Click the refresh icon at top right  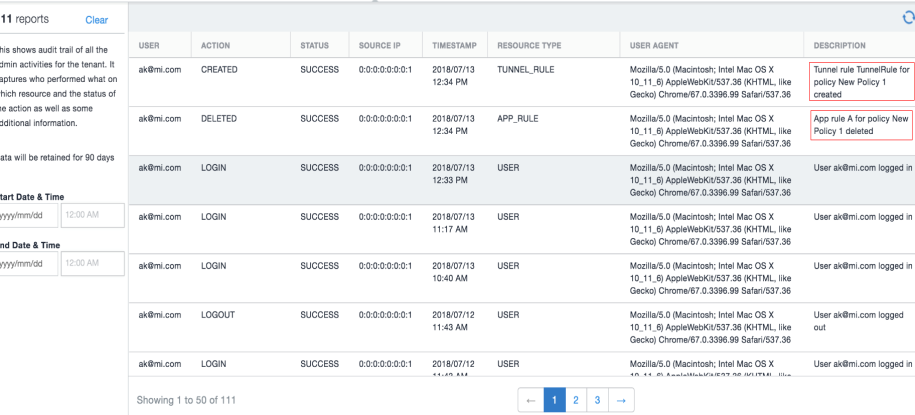[x=909, y=19]
